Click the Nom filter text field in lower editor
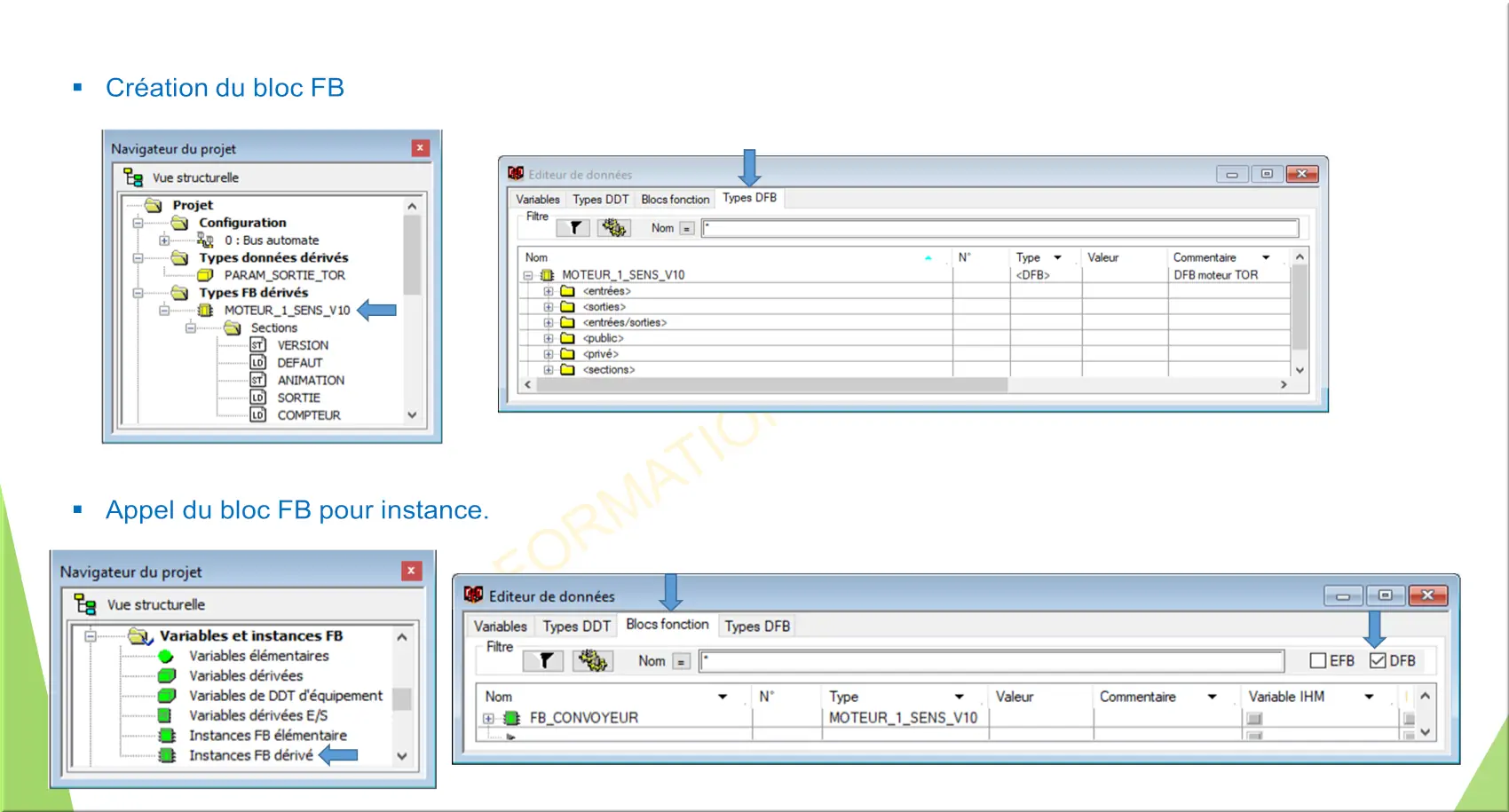 coord(991,661)
